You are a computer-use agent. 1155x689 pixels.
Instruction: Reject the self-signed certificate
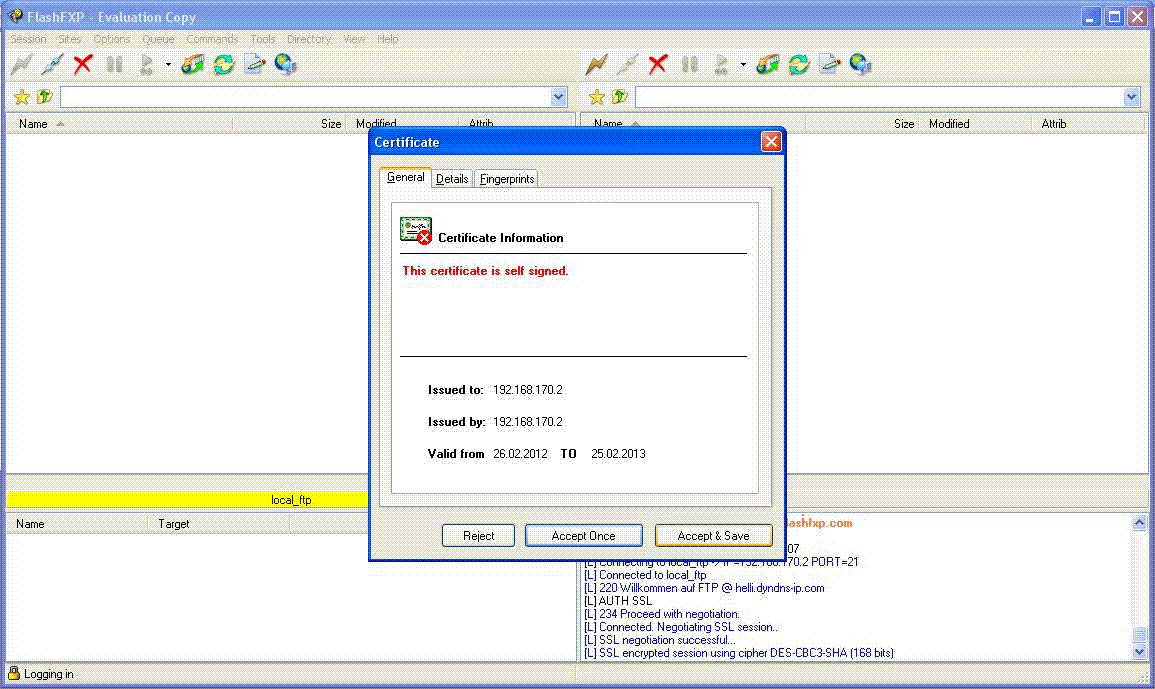pyautogui.click(x=478, y=536)
